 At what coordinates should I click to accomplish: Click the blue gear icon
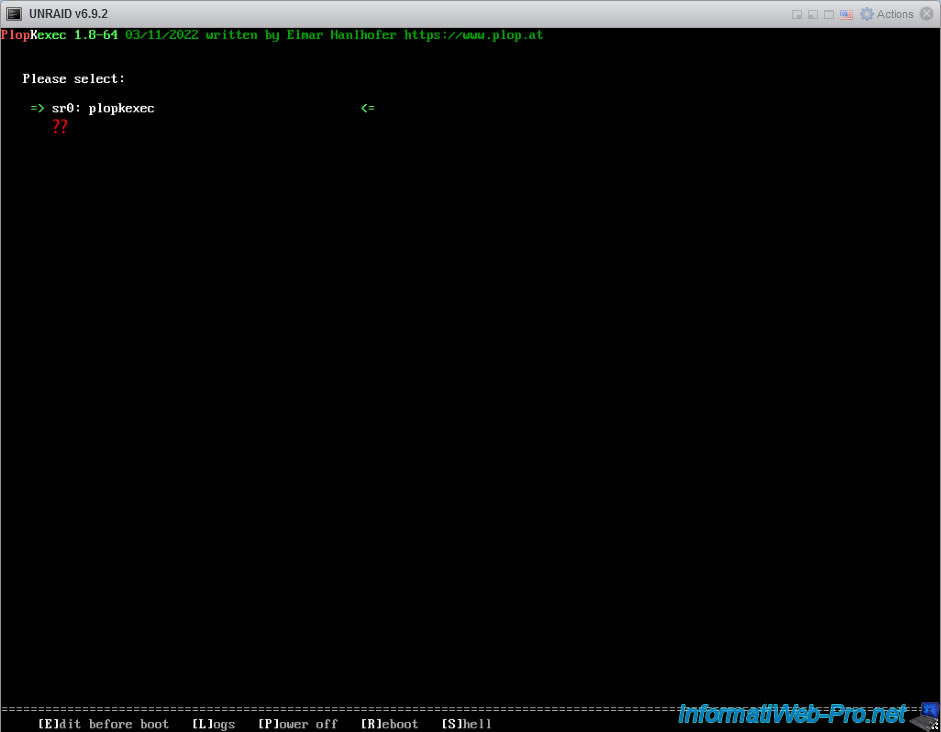[x=866, y=14]
